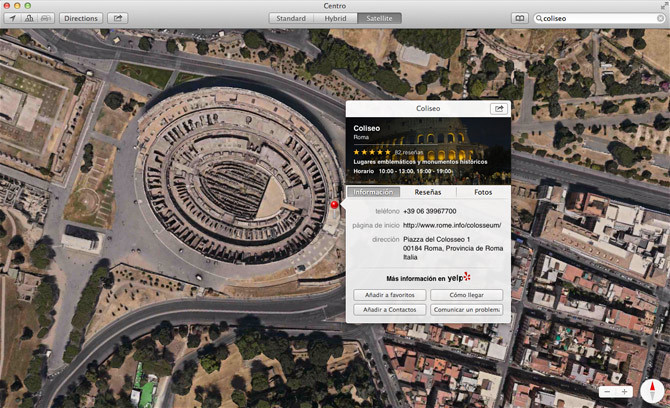Click the Cómo llegar button
The height and width of the screenshot is (408, 670).
click(x=466, y=295)
